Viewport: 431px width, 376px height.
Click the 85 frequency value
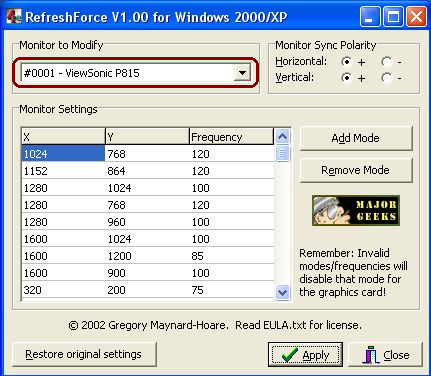pos(197,256)
